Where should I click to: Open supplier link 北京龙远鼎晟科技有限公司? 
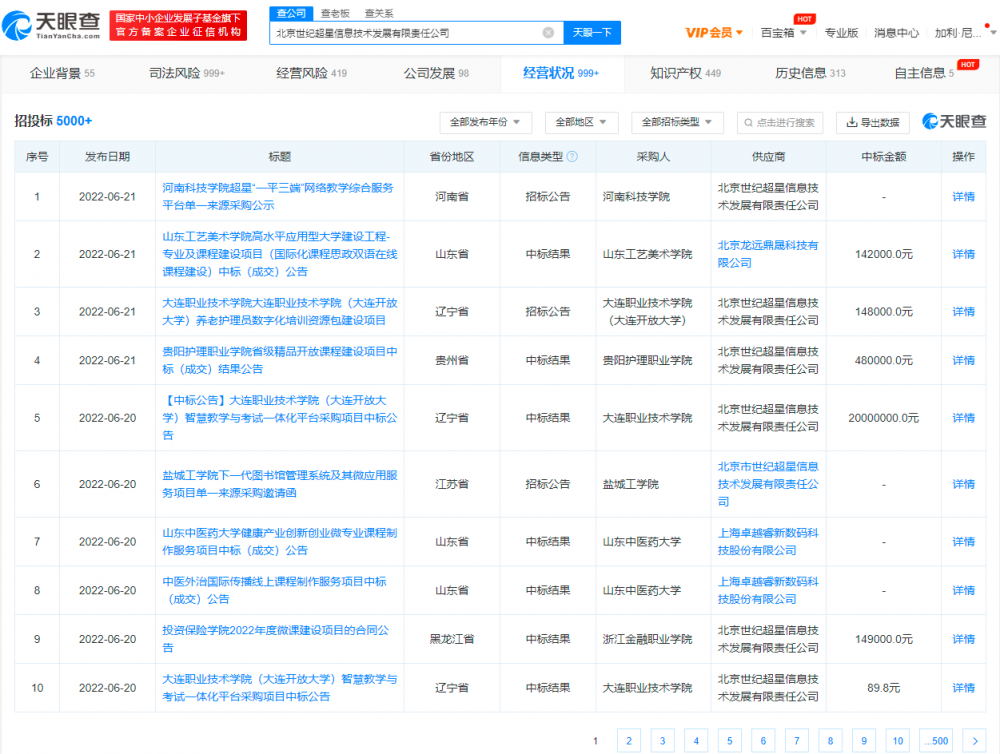[x=768, y=254]
